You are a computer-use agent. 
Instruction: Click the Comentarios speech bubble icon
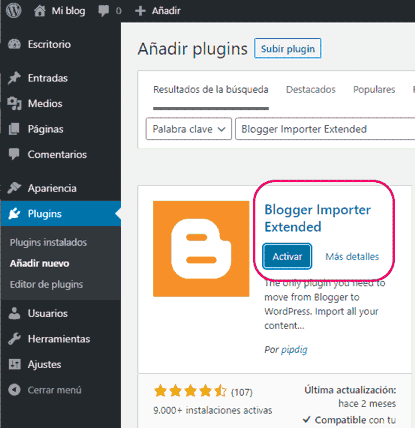pos(14,154)
